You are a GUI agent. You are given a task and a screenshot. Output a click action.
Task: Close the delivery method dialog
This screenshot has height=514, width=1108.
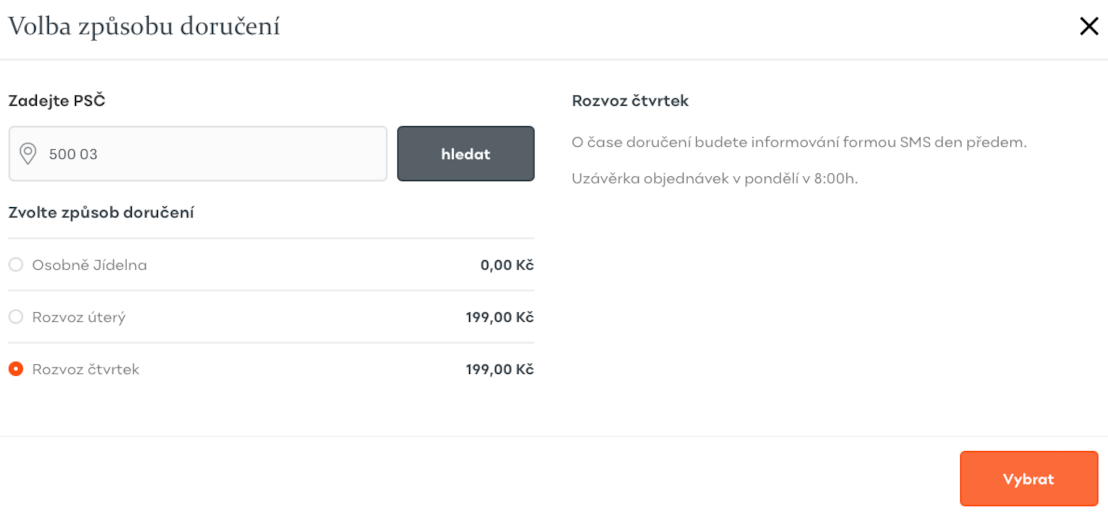pos(1089,27)
